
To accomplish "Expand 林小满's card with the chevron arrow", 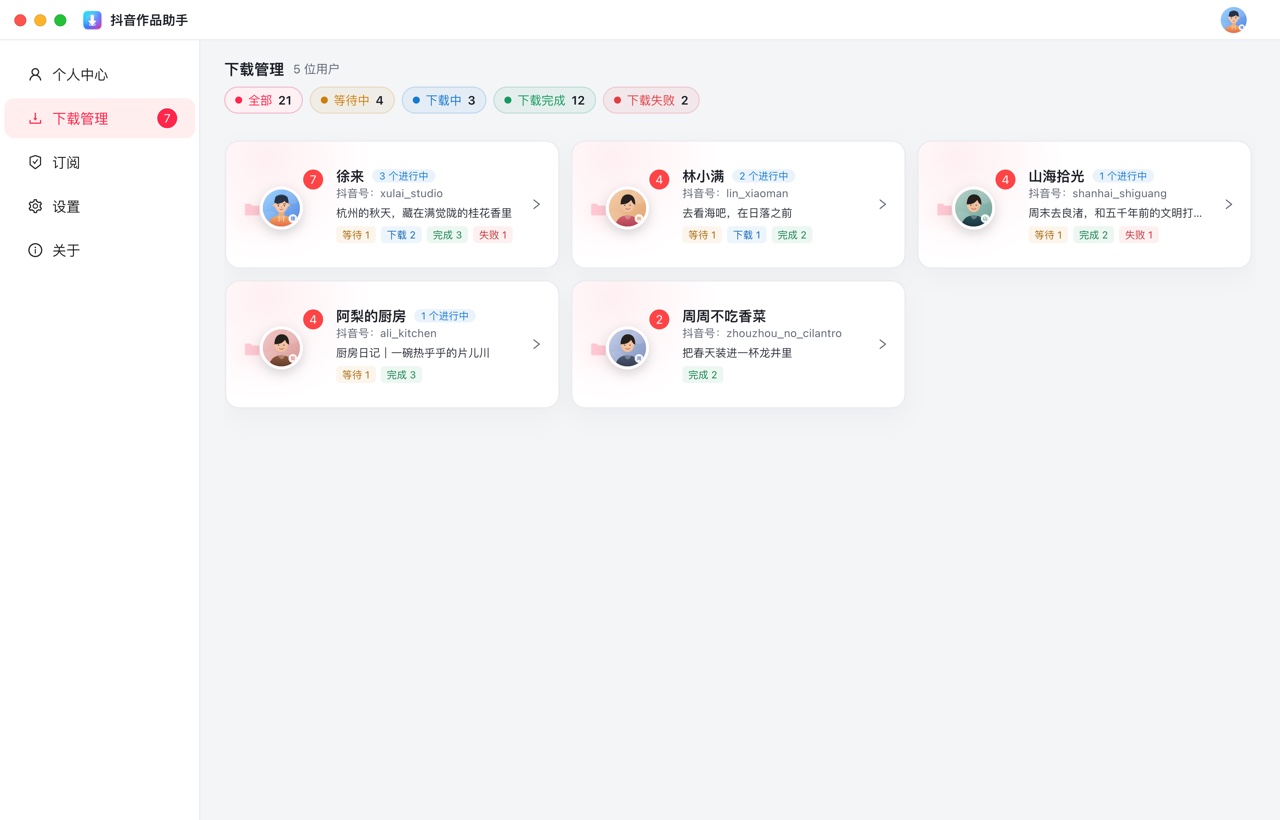I will coord(883,204).
